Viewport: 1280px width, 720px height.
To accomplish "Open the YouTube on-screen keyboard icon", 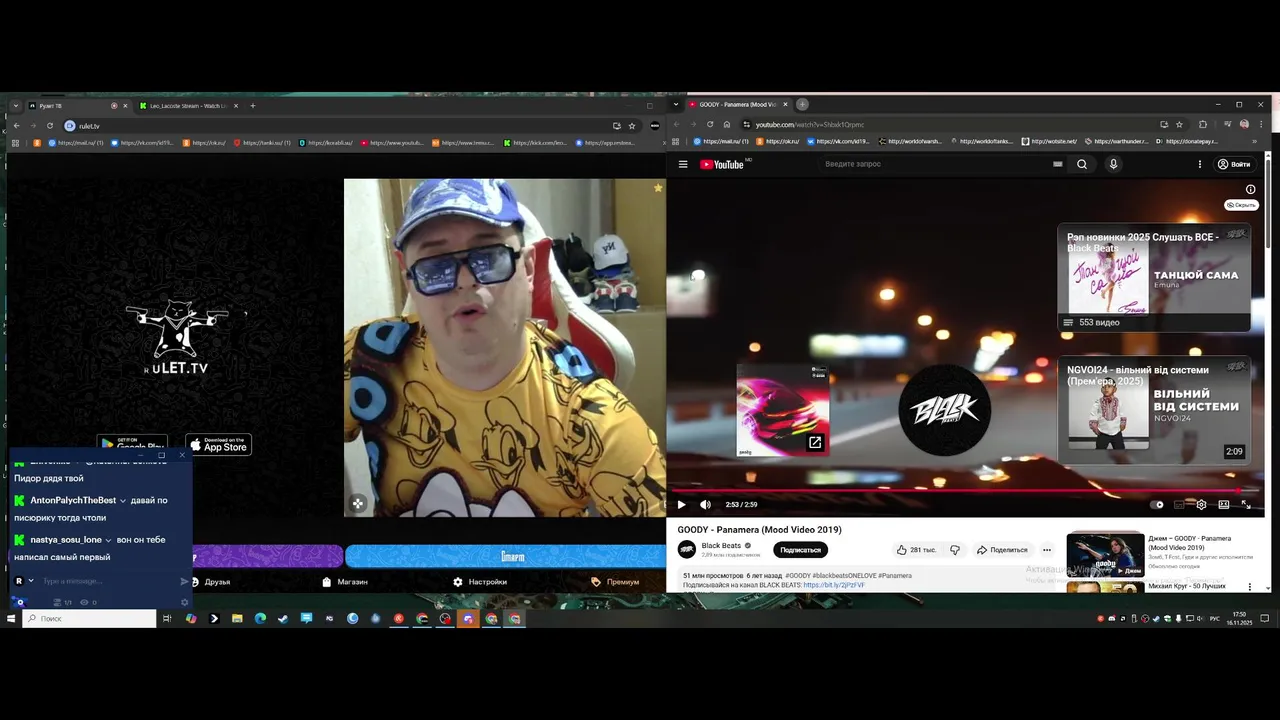I will point(1057,164).
